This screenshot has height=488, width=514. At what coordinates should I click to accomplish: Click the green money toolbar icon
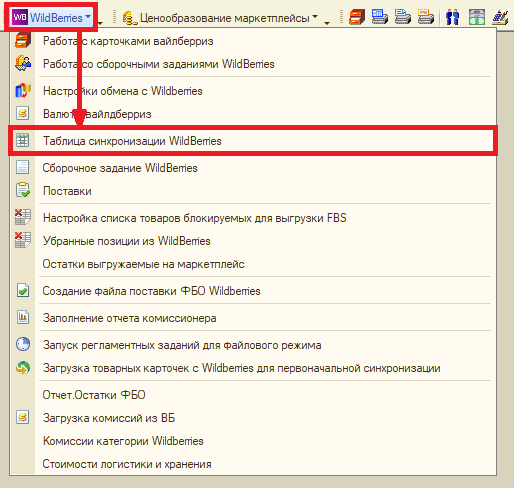pos(477,17)
